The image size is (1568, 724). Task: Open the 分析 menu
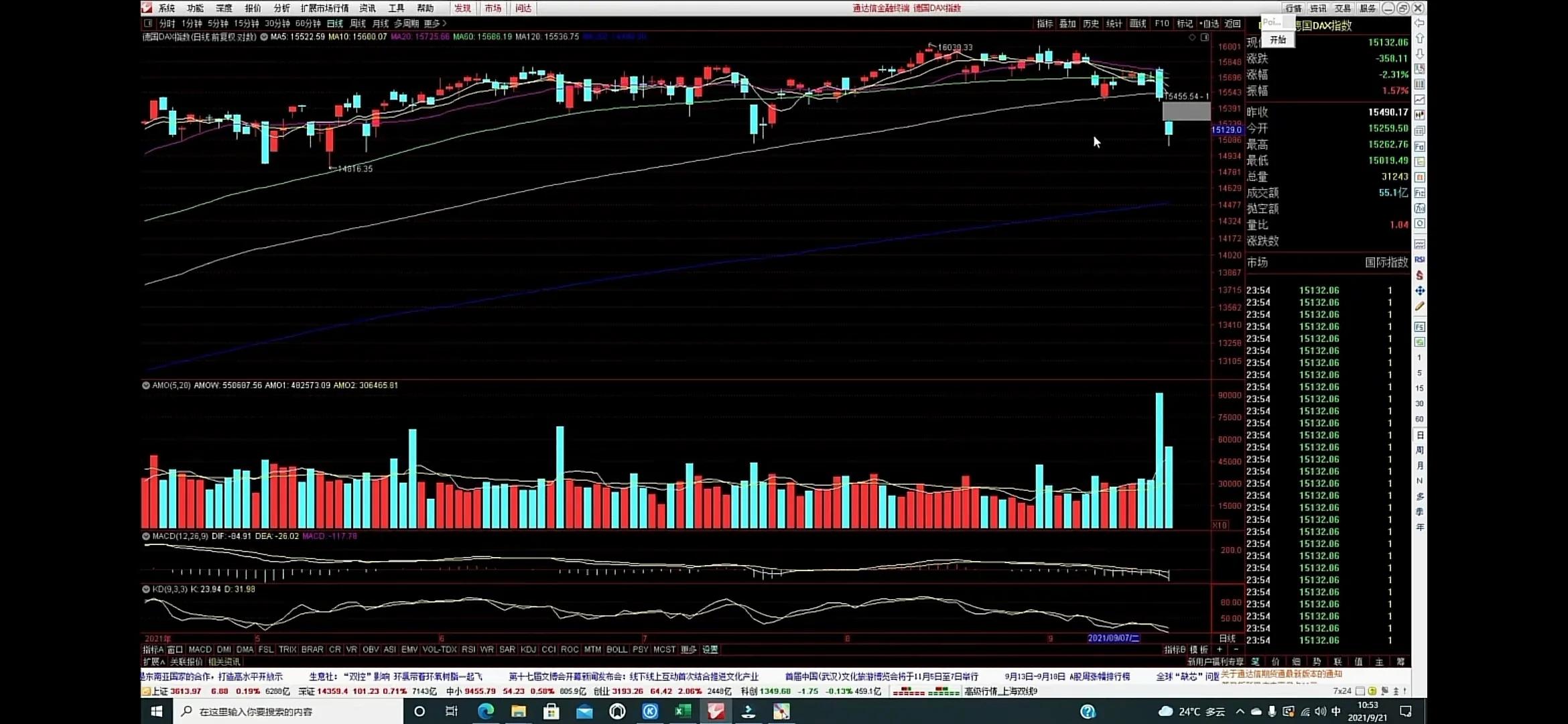pyautogui.click(x=281, y=8)
